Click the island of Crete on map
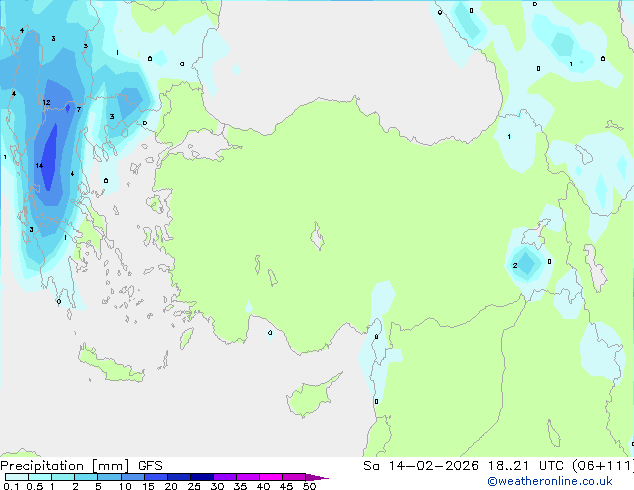 click(111, 365)
